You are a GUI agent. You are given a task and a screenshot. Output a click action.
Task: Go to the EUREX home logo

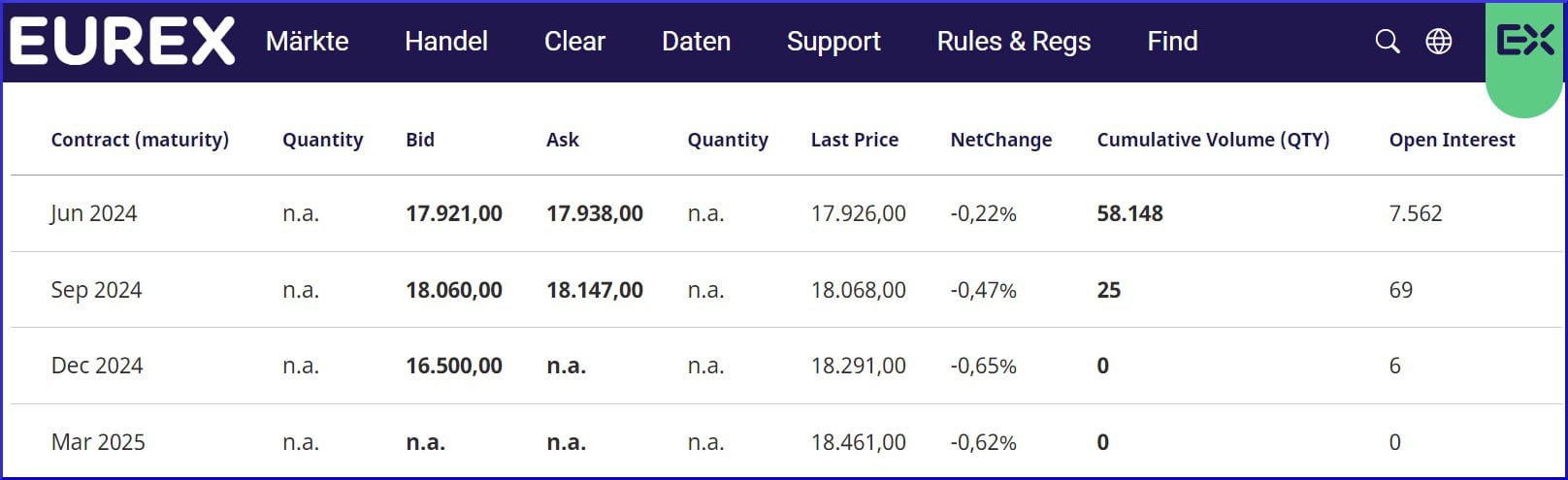(x=122, y=42)
